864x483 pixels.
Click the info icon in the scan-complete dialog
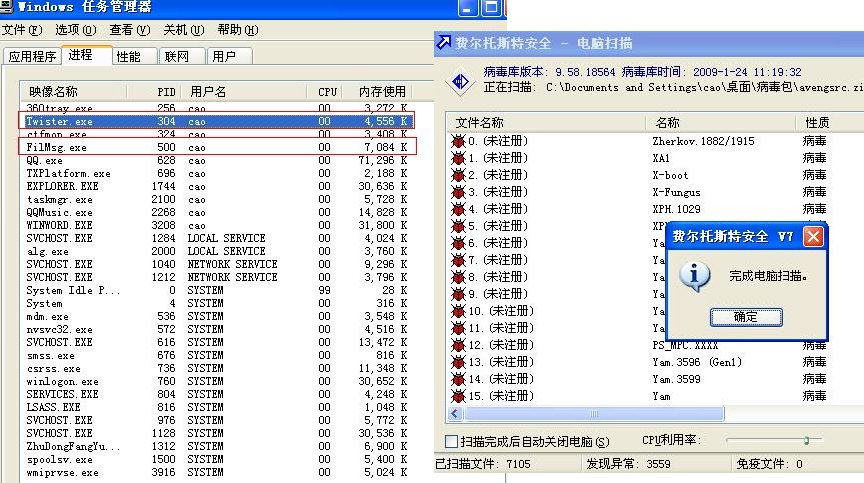pos(694,276)
